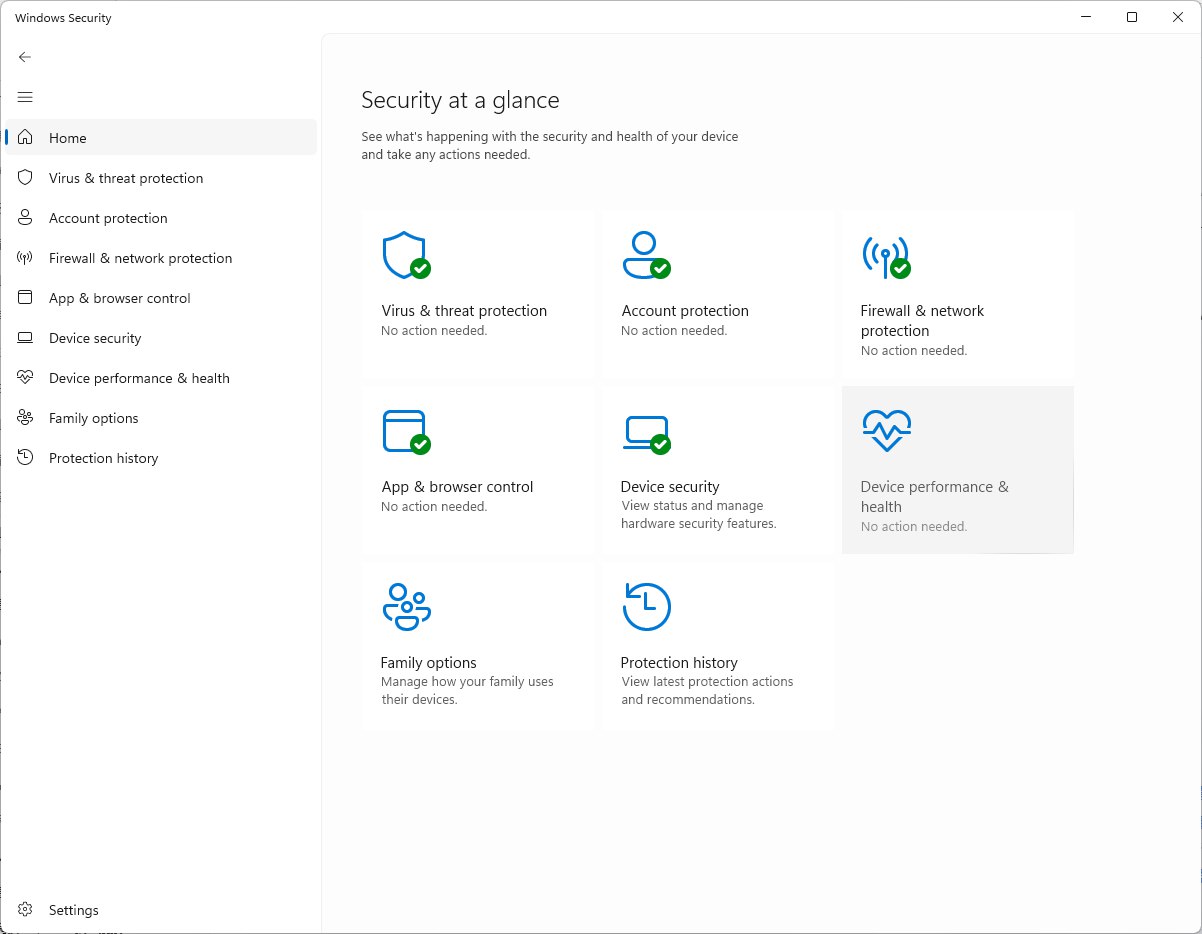Toggle the hamburger navigation menu
Screen dimensions: 1202x934
tap(25, 97)
